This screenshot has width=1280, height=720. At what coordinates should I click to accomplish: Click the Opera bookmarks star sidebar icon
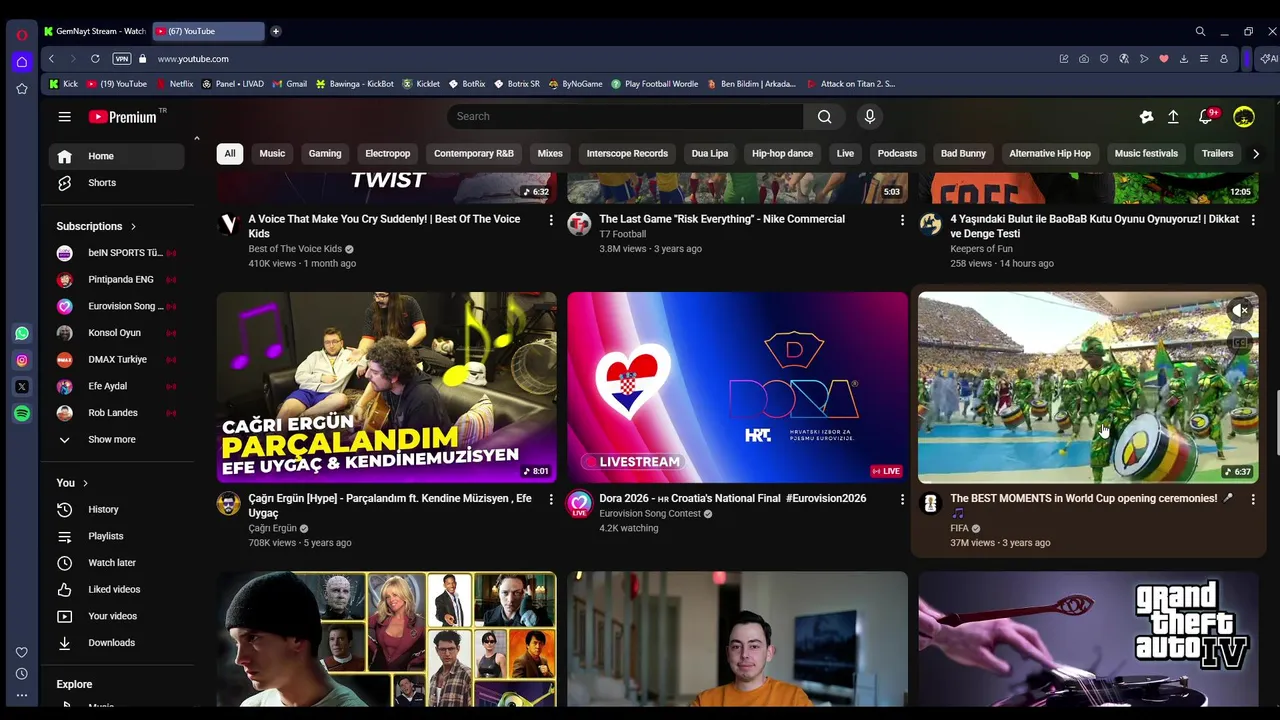click(22, 89)
